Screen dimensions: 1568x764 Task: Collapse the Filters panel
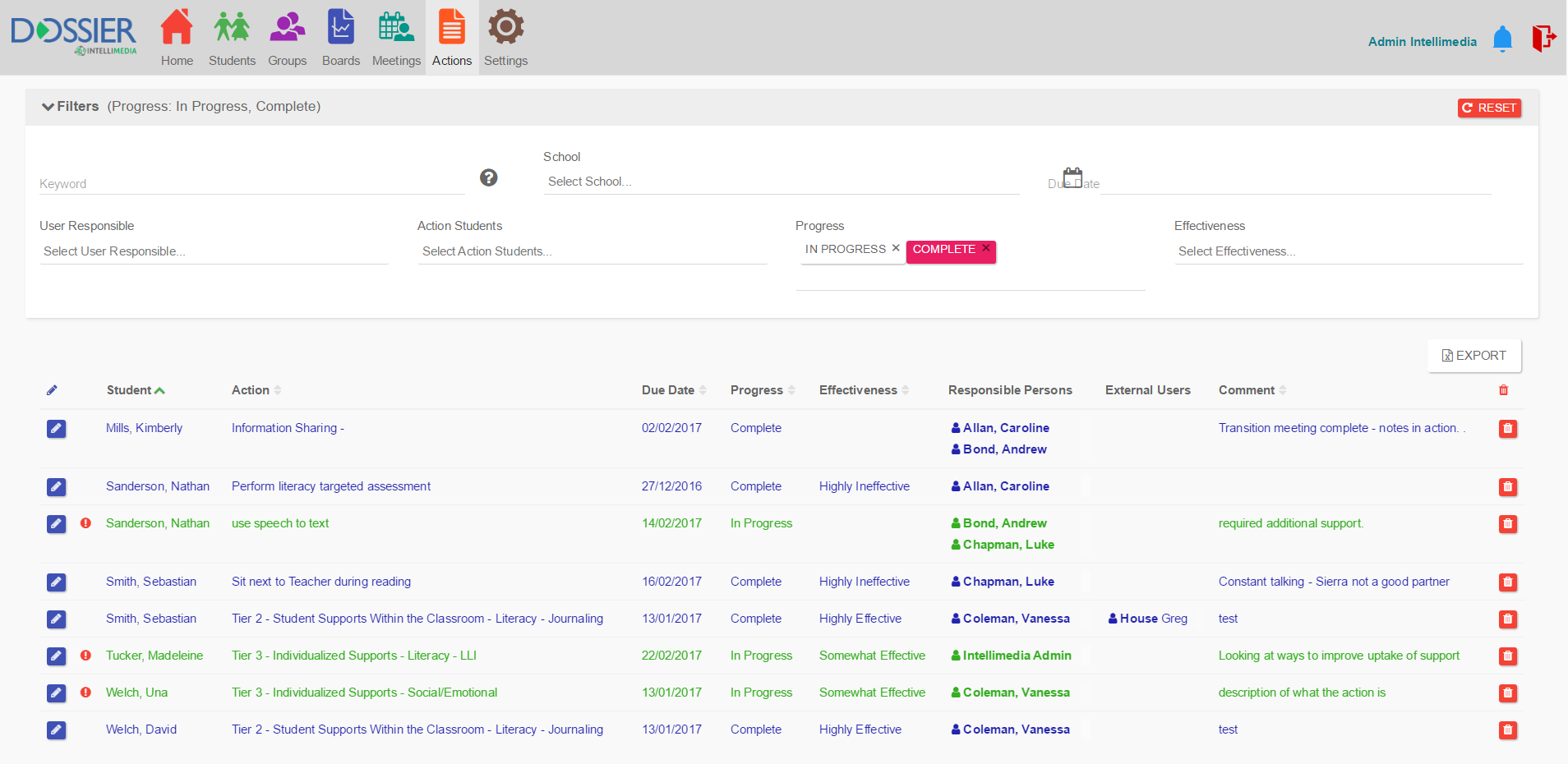point(48,107)
